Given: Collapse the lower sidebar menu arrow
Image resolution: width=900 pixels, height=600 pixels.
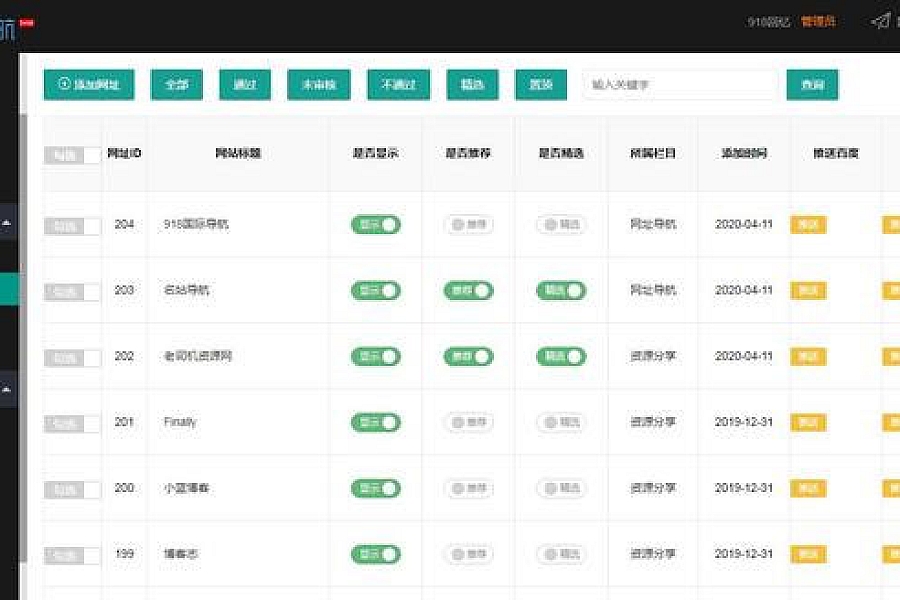Looking at the screenshot, I should click(7, 389).
